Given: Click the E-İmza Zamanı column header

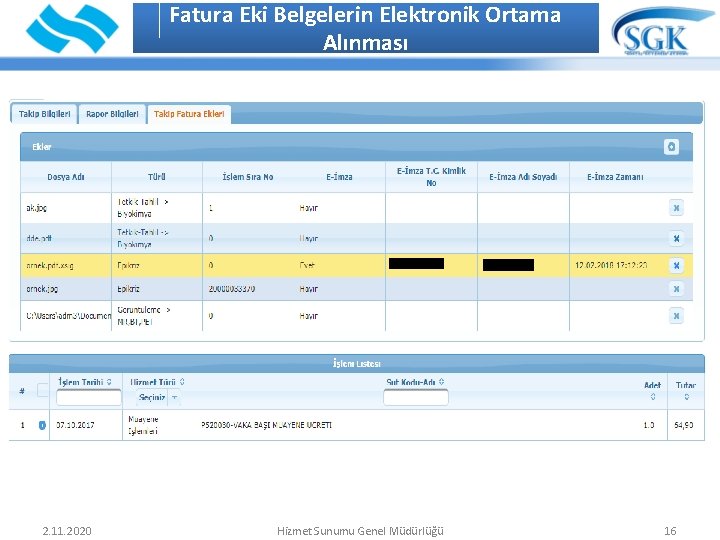Looking at the screenshot, I should [615, 177].
